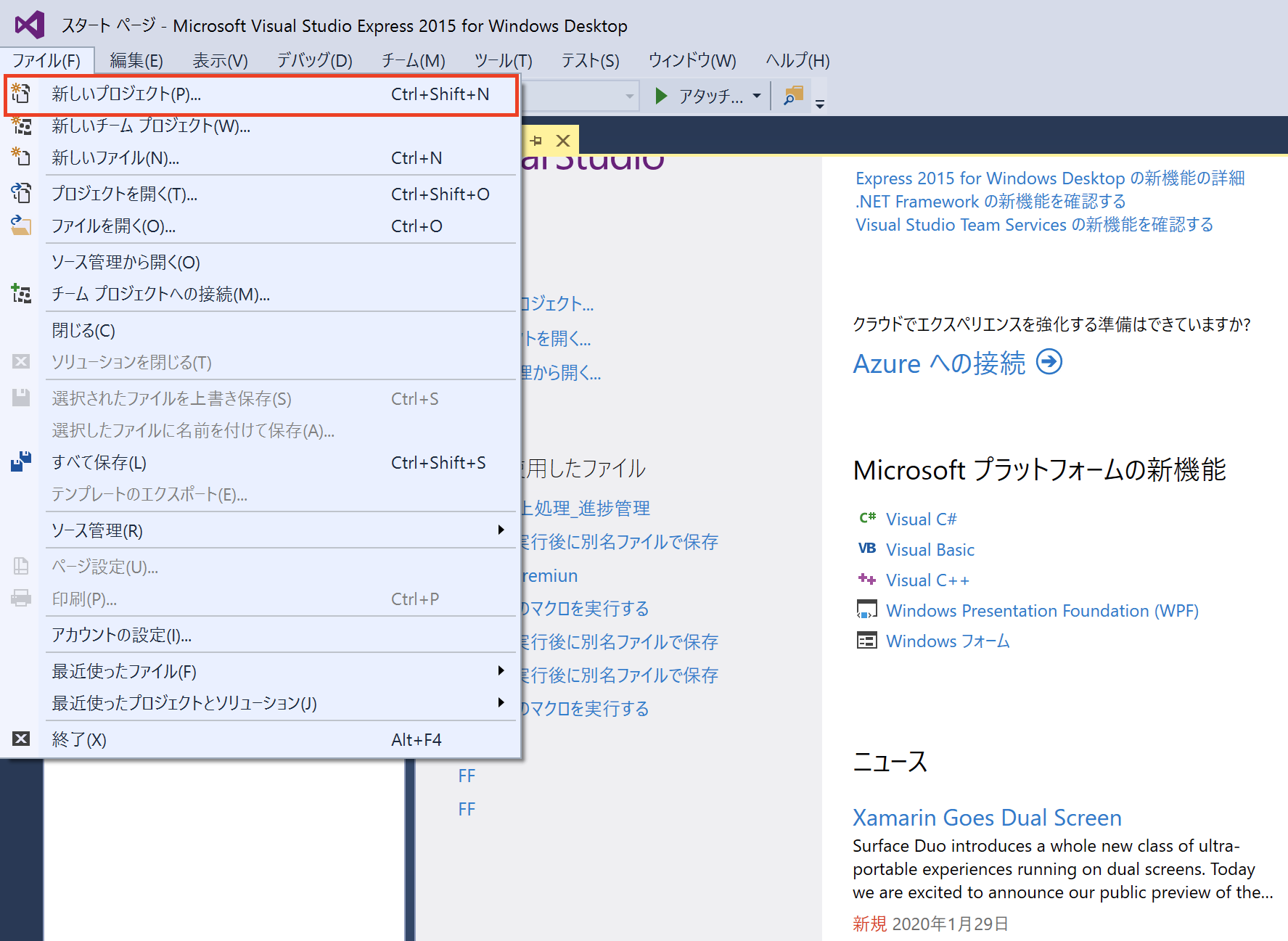Open the Xamarin Goes Dual Screen article
This screenshot has height=941, width=1288.
tap(987, 818)
